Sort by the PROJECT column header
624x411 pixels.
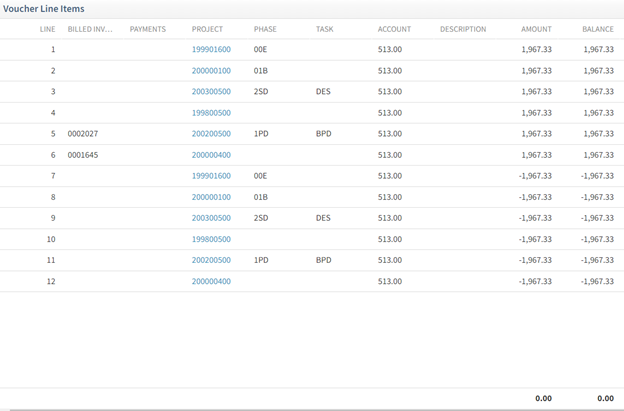tap(207, 29)
